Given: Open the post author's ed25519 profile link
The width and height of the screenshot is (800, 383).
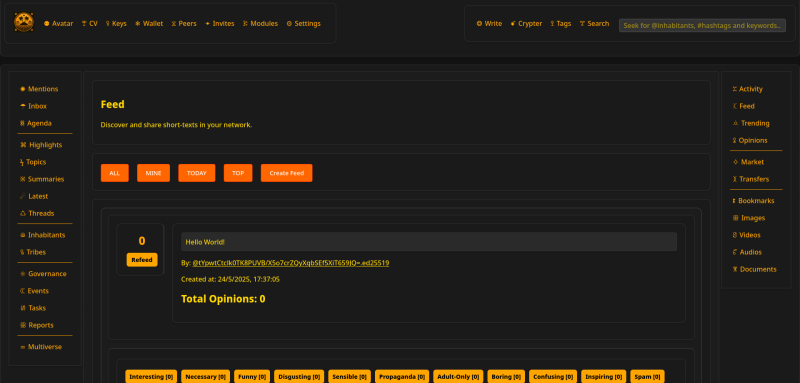Looking at the screenshot, I should tap(291, 263).
